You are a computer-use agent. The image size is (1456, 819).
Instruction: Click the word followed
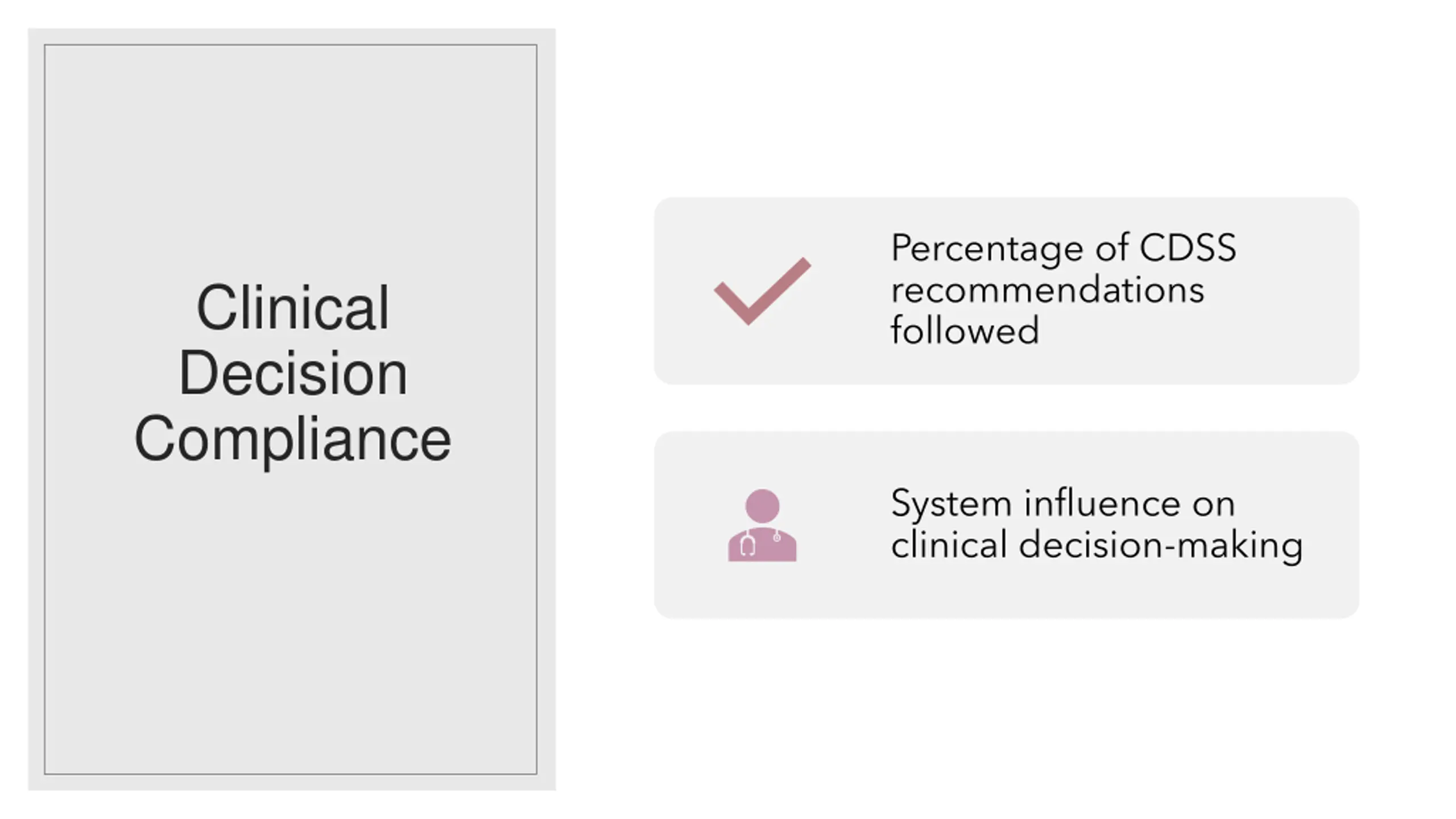965,330
